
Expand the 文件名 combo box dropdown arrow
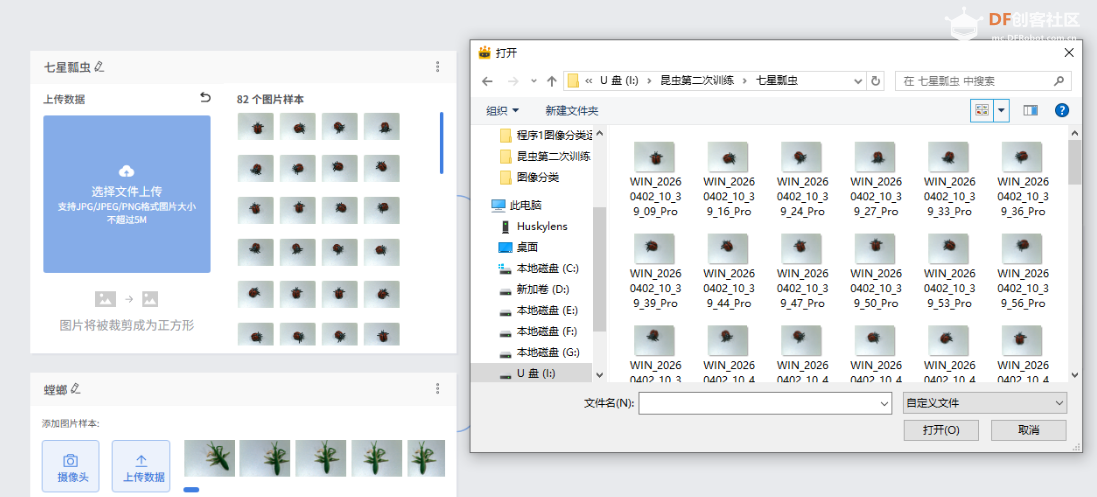[x=886, y=403]
